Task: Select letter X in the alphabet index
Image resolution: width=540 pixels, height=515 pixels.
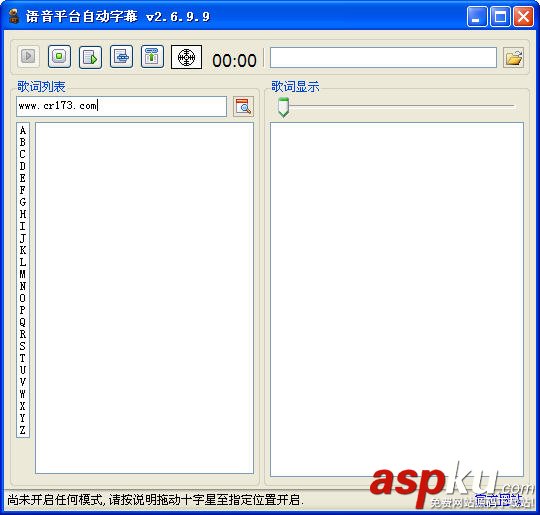Action: tap(23, 406)
